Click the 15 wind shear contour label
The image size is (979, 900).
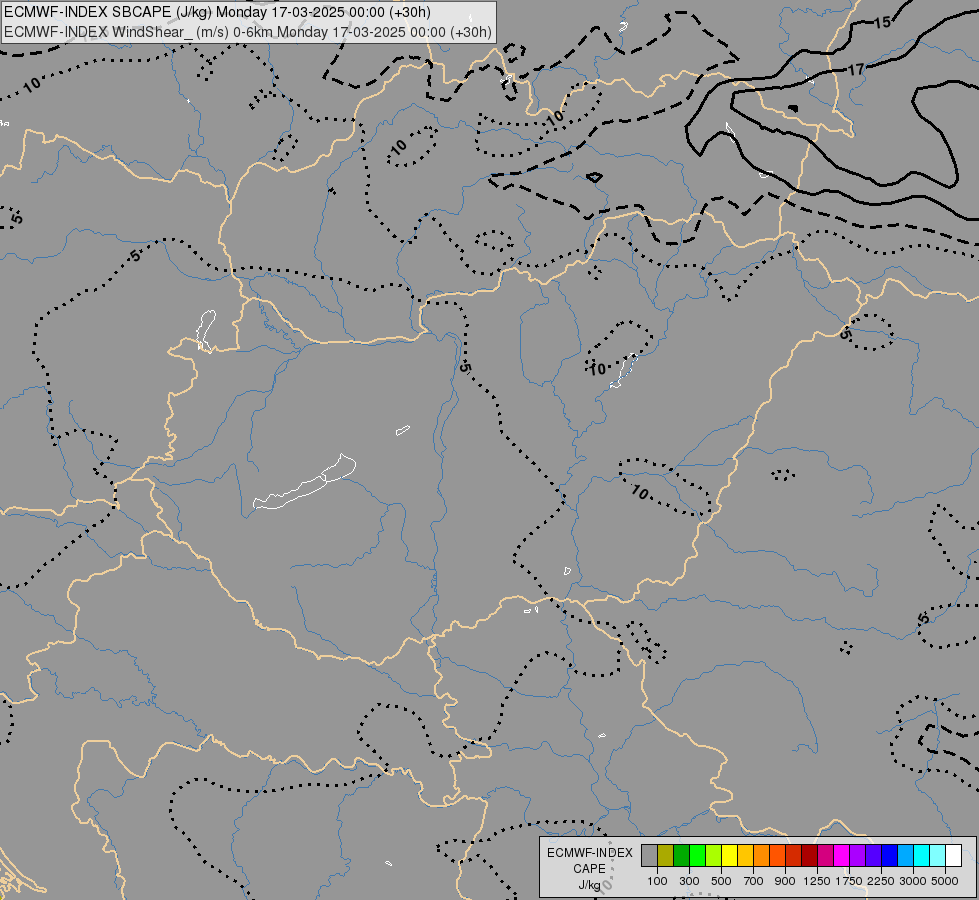tap(882, 23)
